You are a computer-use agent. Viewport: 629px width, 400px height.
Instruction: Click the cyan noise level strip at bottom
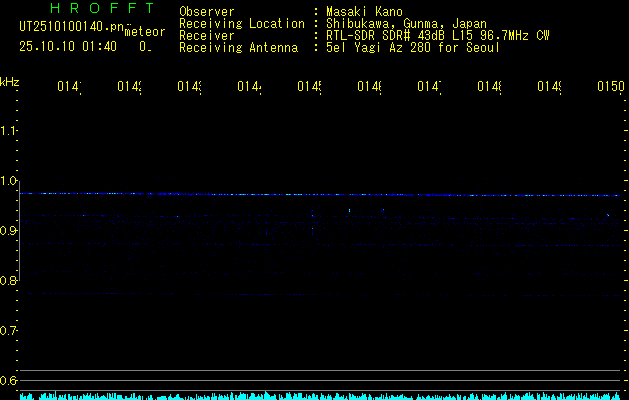point(320,396)
